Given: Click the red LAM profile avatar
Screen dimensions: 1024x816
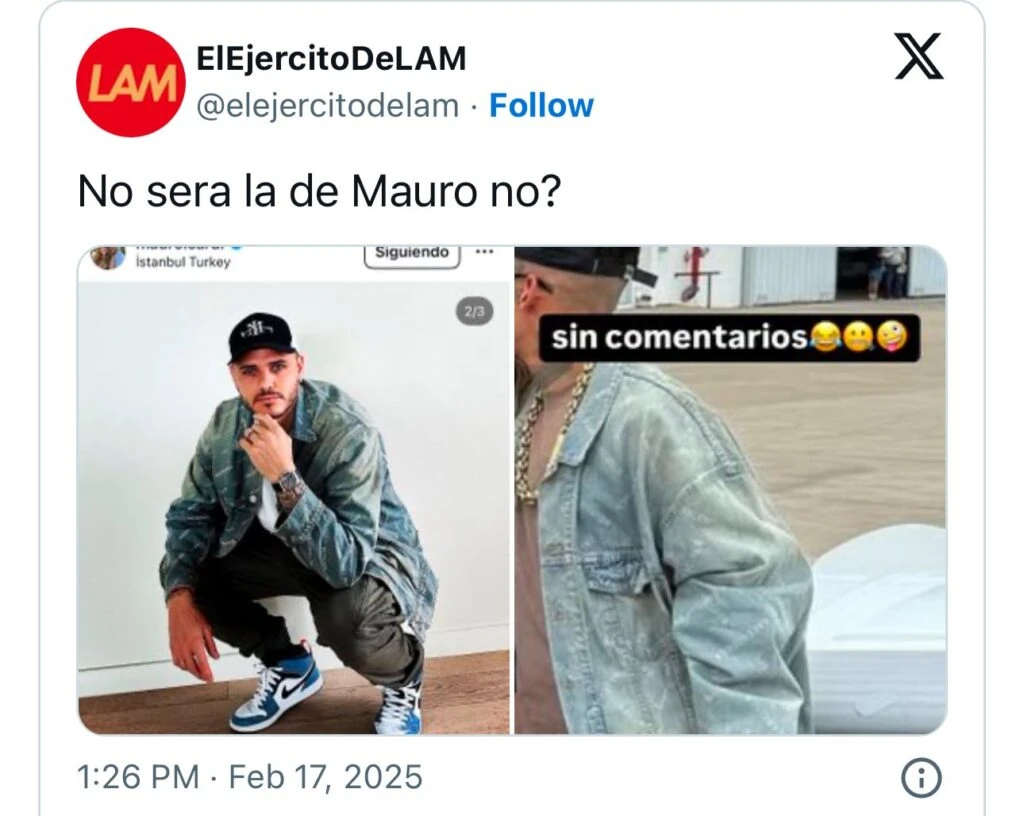Looking at the screenshot, I should coord(131,82).
